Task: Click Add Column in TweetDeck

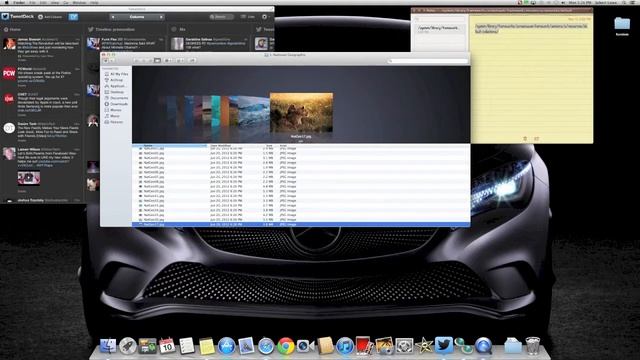Action: click(50, 17)
